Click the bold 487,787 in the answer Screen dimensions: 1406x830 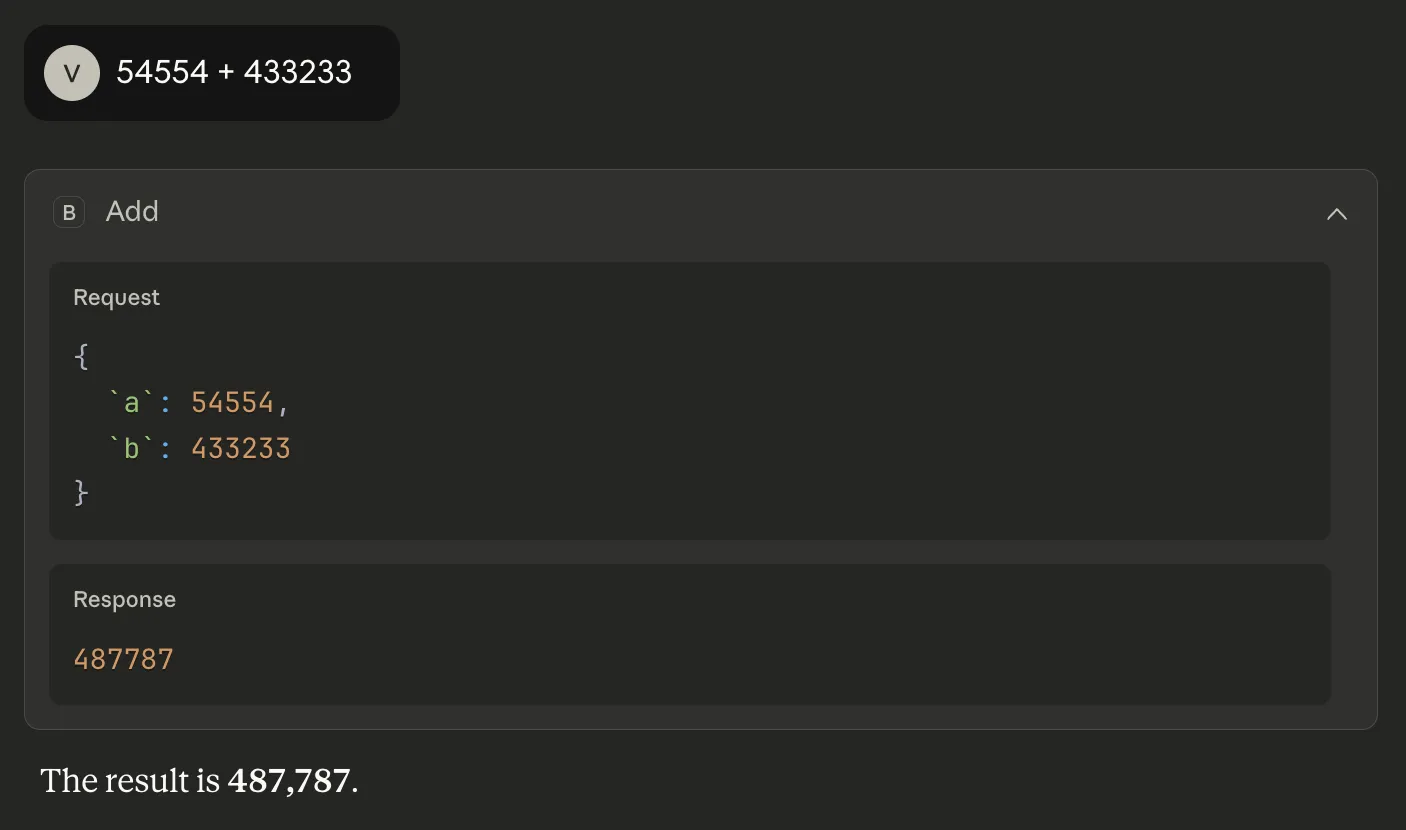coord(289,781)
